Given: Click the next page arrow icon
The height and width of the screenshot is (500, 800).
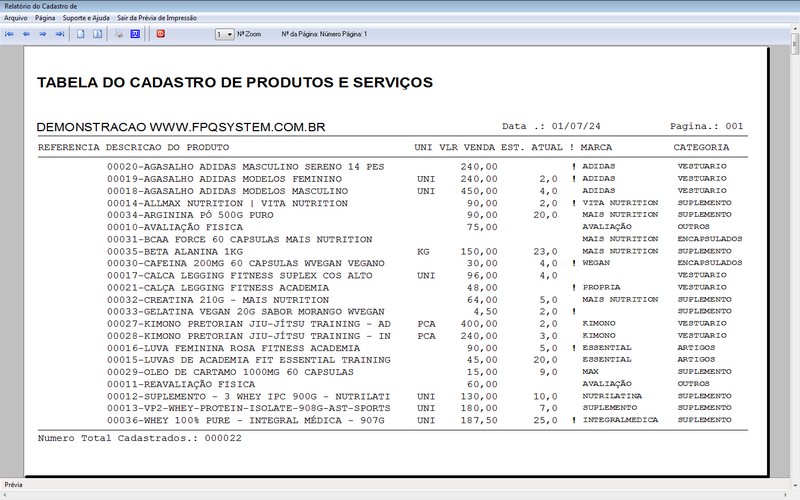Looking at the screenshot, I should (43, 34).
